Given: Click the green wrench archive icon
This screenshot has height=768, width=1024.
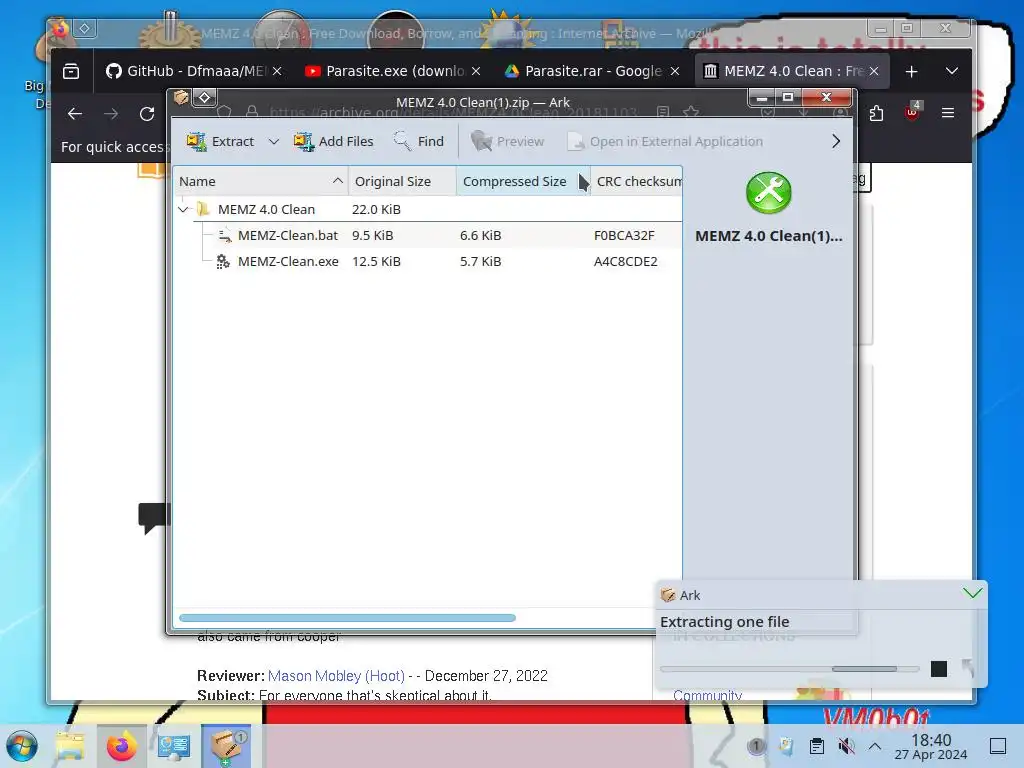Looking at the screenshot, I should (x=769, y=193).
